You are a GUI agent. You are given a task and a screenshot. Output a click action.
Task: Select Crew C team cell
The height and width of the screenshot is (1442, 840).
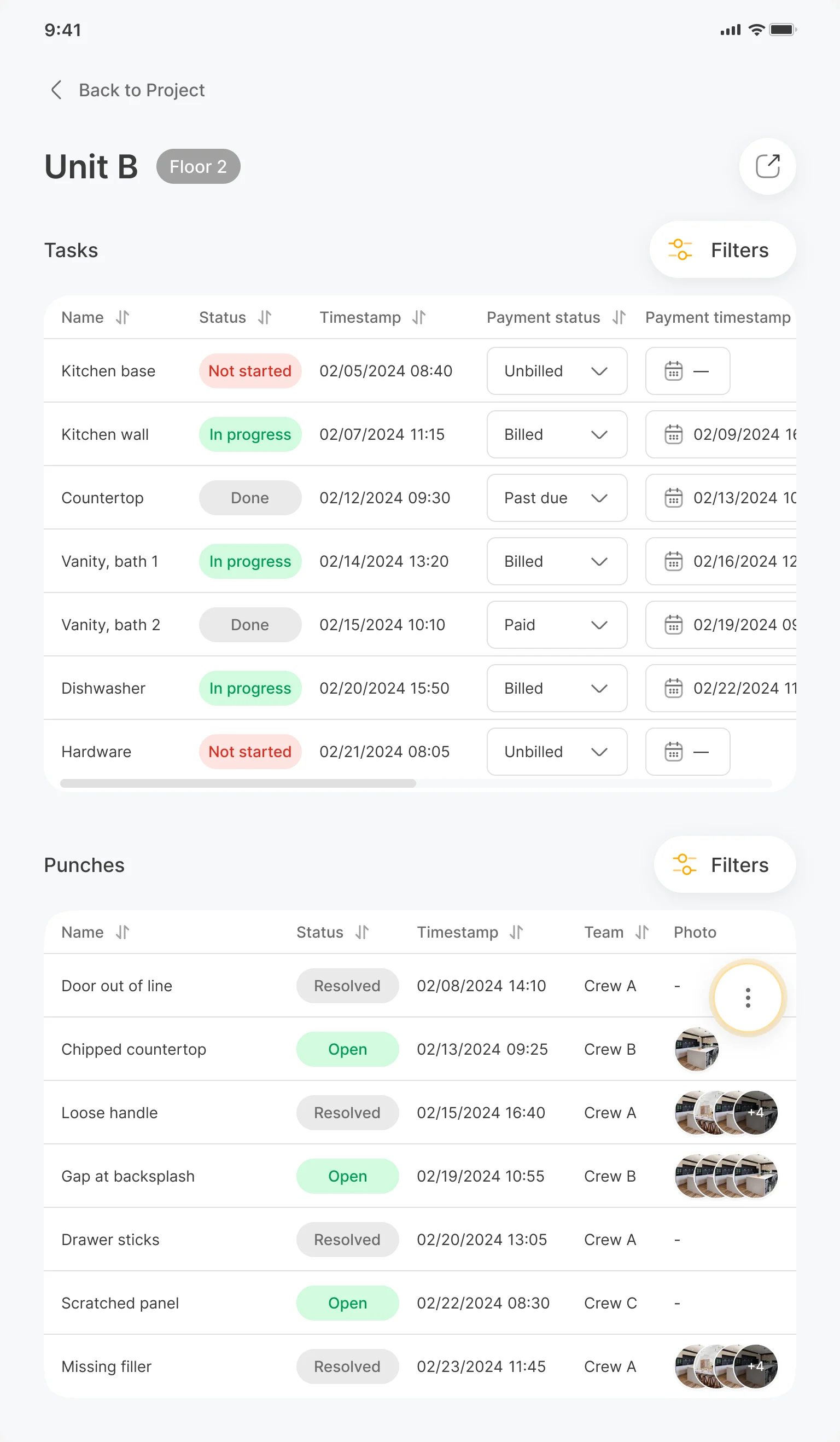(x=610, y=1303)
